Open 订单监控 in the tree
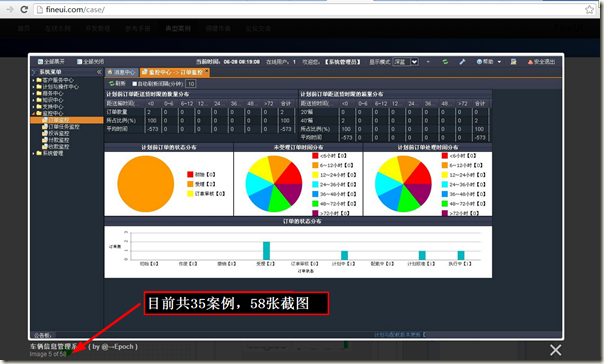 click(59, 120)
